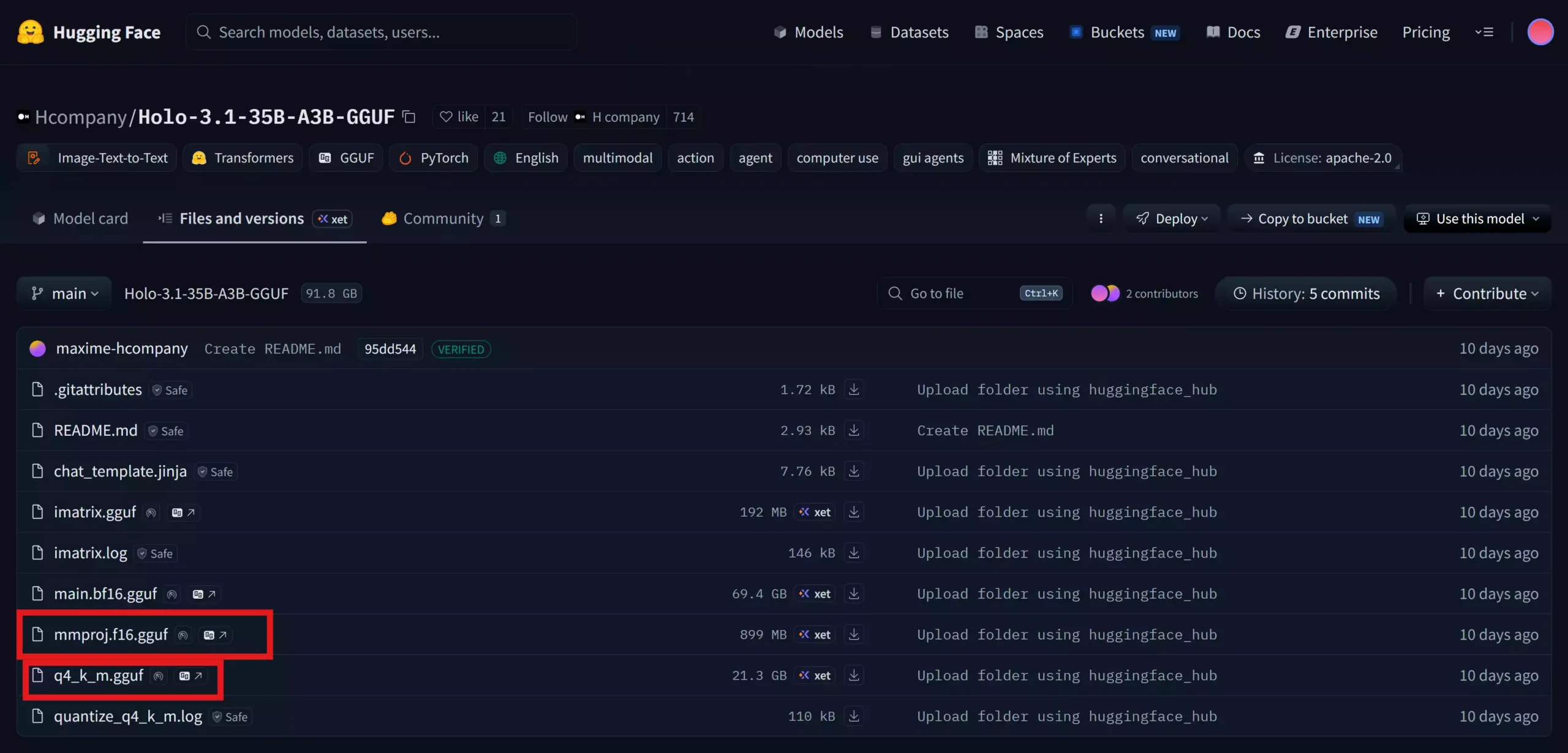Open the 2 contributors list
The height and width of the screenshot is (753, 1568).
1144,293
